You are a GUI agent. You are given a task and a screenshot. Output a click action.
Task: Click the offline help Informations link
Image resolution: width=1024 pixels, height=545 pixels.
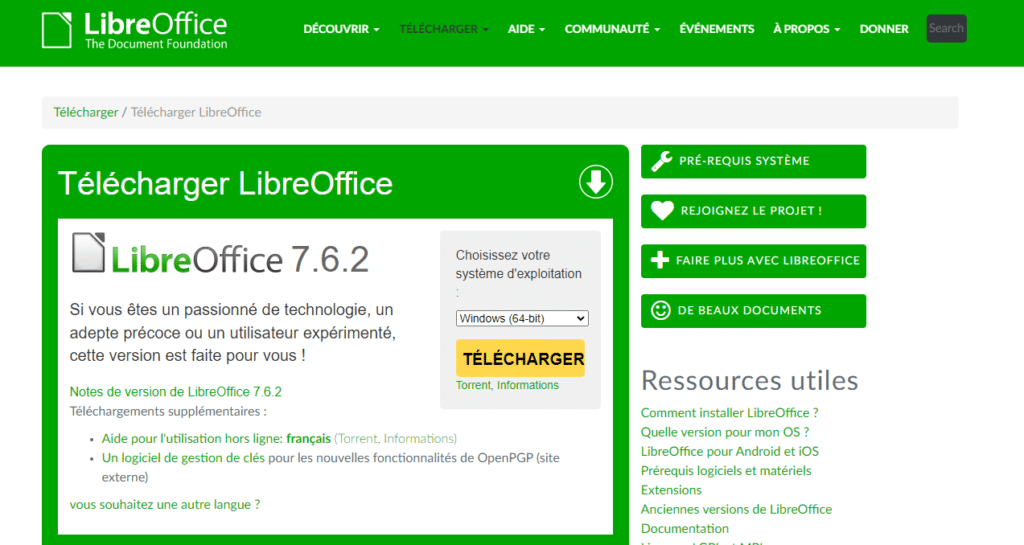tap(419, 439)
